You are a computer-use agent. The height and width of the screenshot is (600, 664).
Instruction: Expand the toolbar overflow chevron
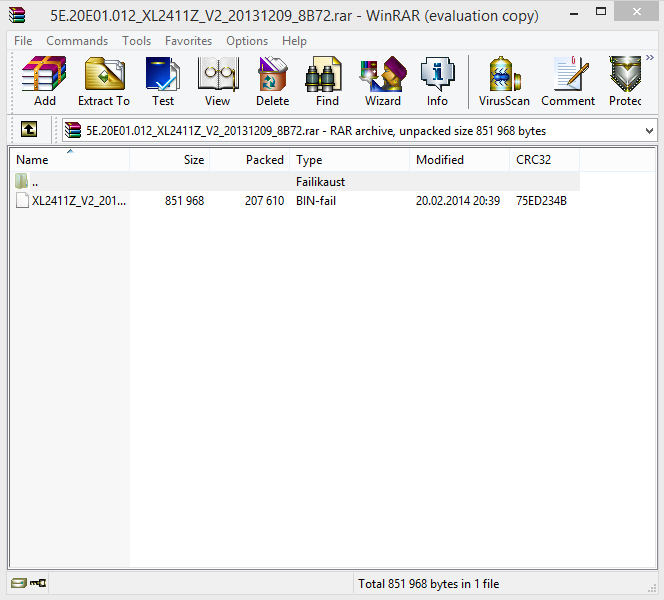point(650,58)
